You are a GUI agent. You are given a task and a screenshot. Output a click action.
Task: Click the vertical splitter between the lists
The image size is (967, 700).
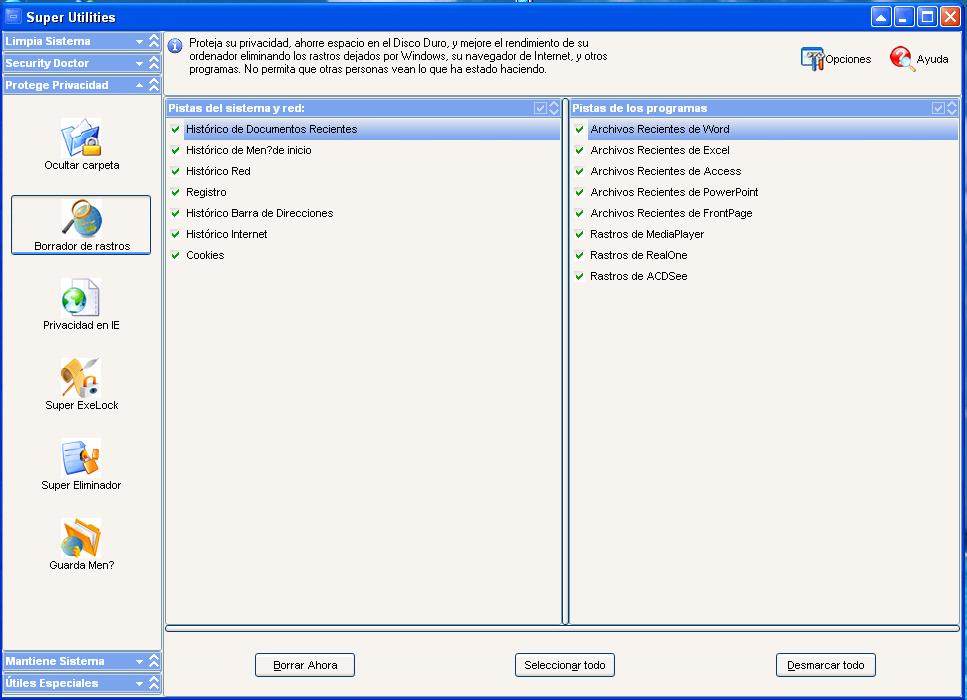click(565, 361)
